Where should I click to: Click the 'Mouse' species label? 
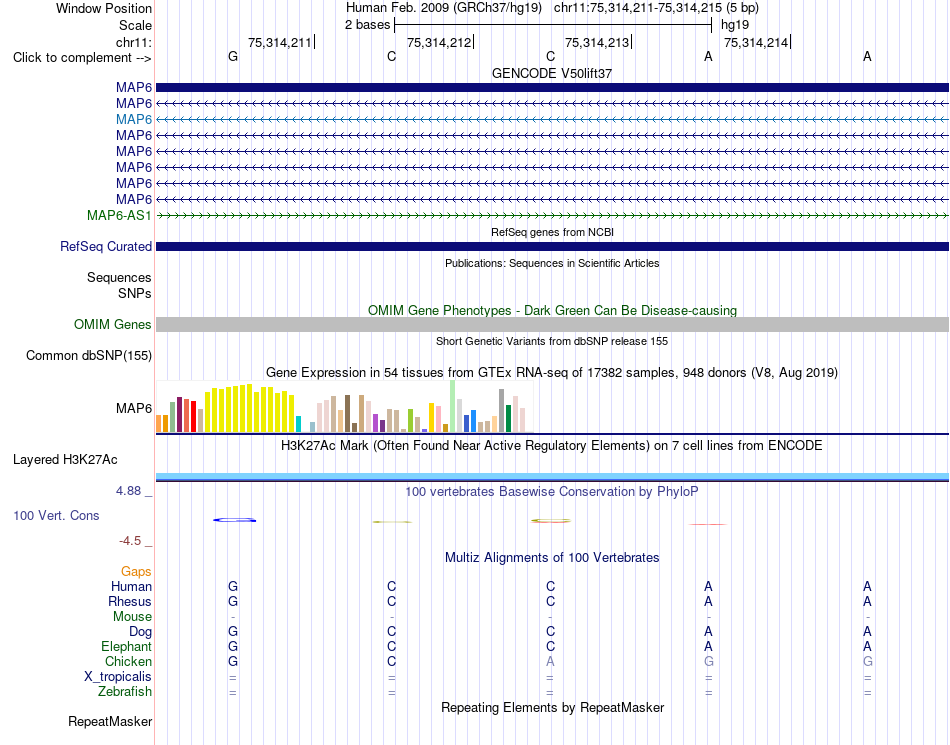tap(132, 617)
